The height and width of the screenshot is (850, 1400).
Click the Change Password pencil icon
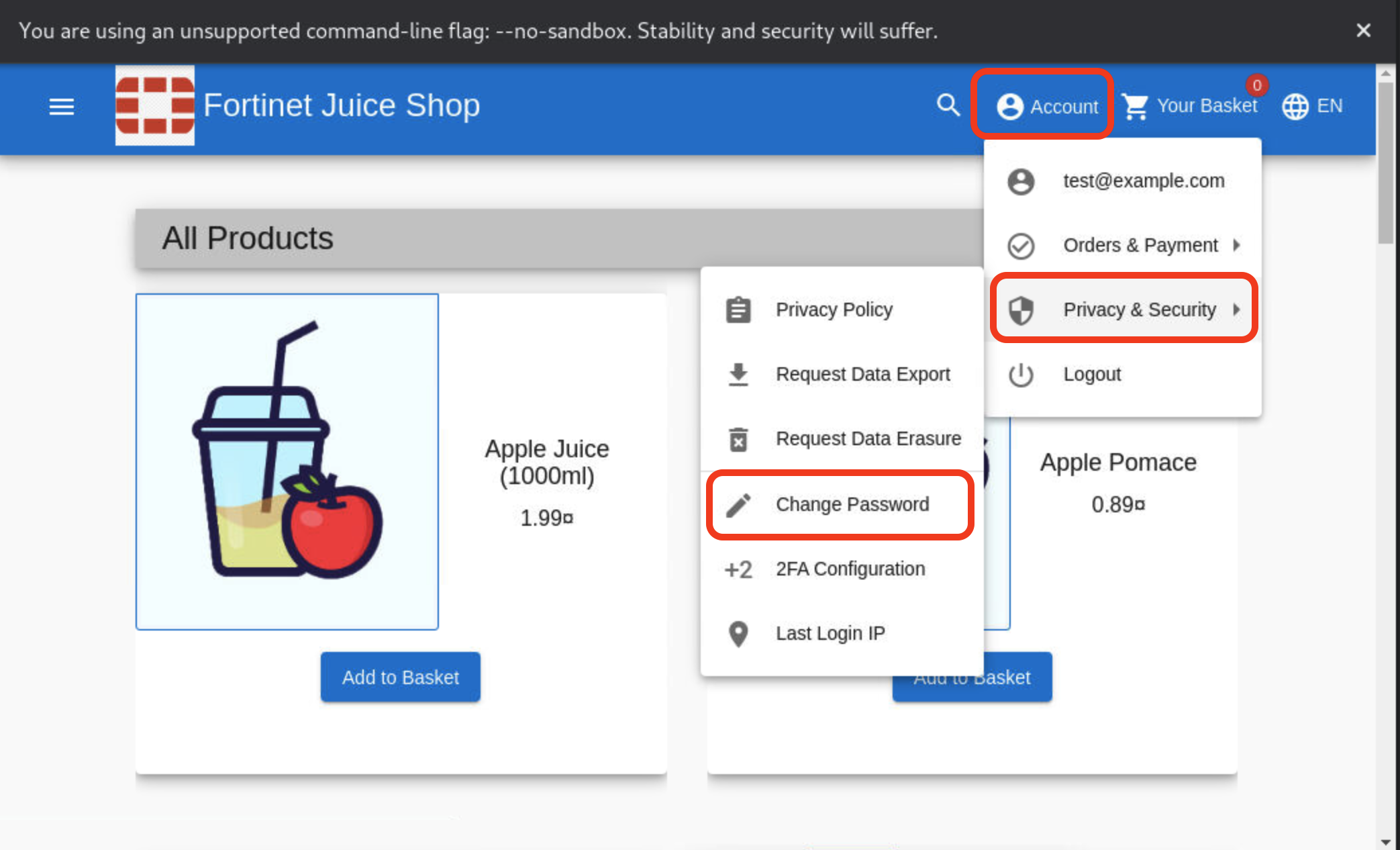738,504
